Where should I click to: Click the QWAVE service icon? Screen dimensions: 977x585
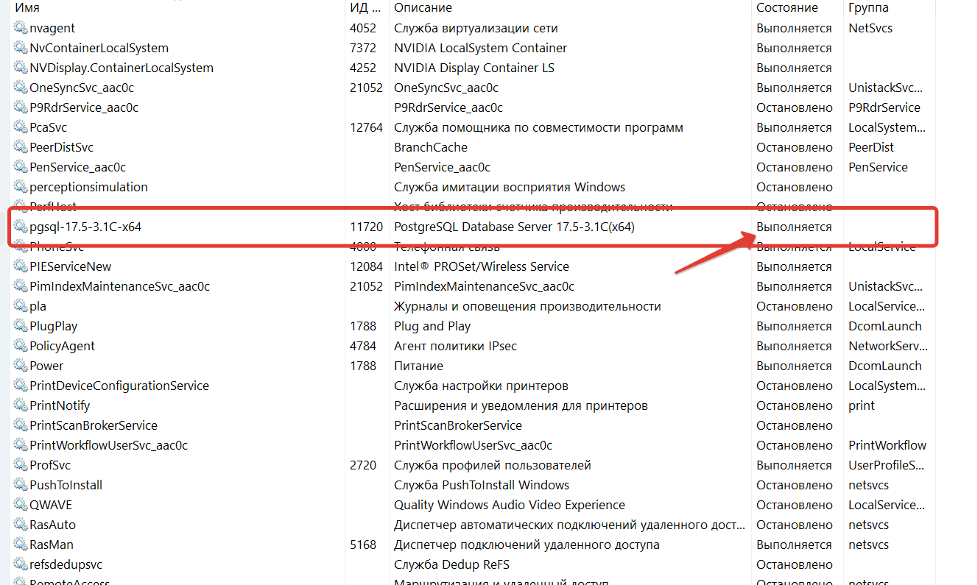20,505
